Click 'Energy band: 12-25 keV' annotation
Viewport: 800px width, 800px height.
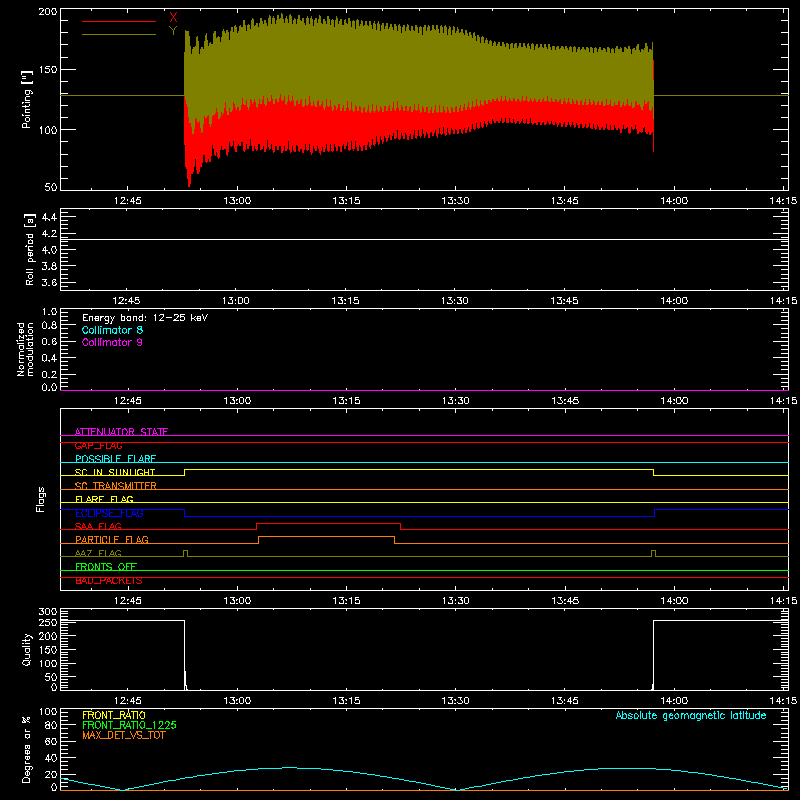click(x=145, y=318)
